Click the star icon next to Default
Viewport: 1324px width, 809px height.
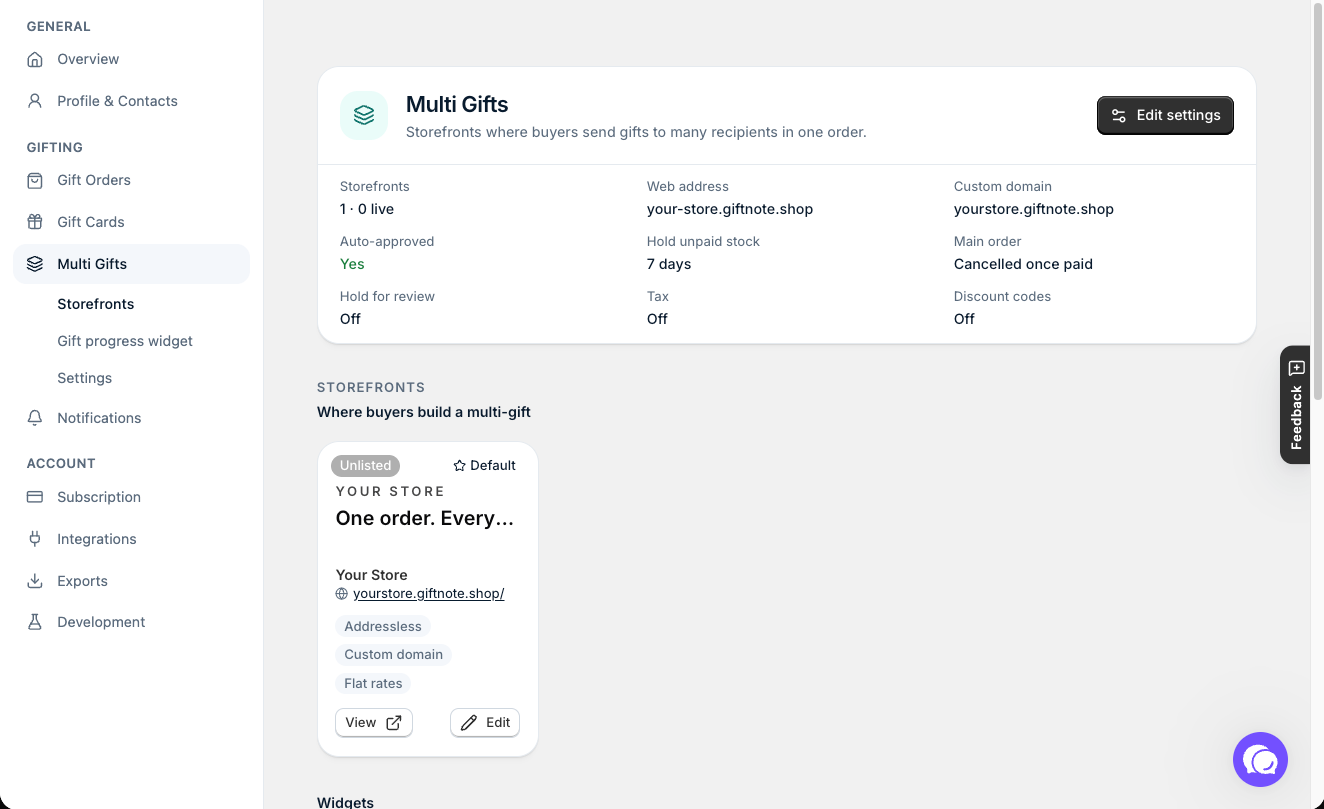pos(460,466)
